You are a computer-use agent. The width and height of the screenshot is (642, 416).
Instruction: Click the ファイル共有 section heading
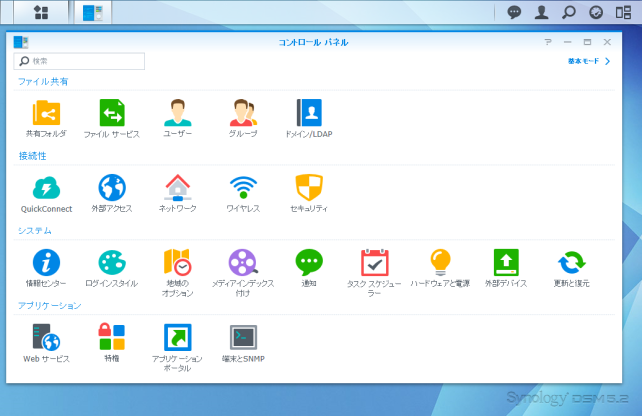pos(43,81)
